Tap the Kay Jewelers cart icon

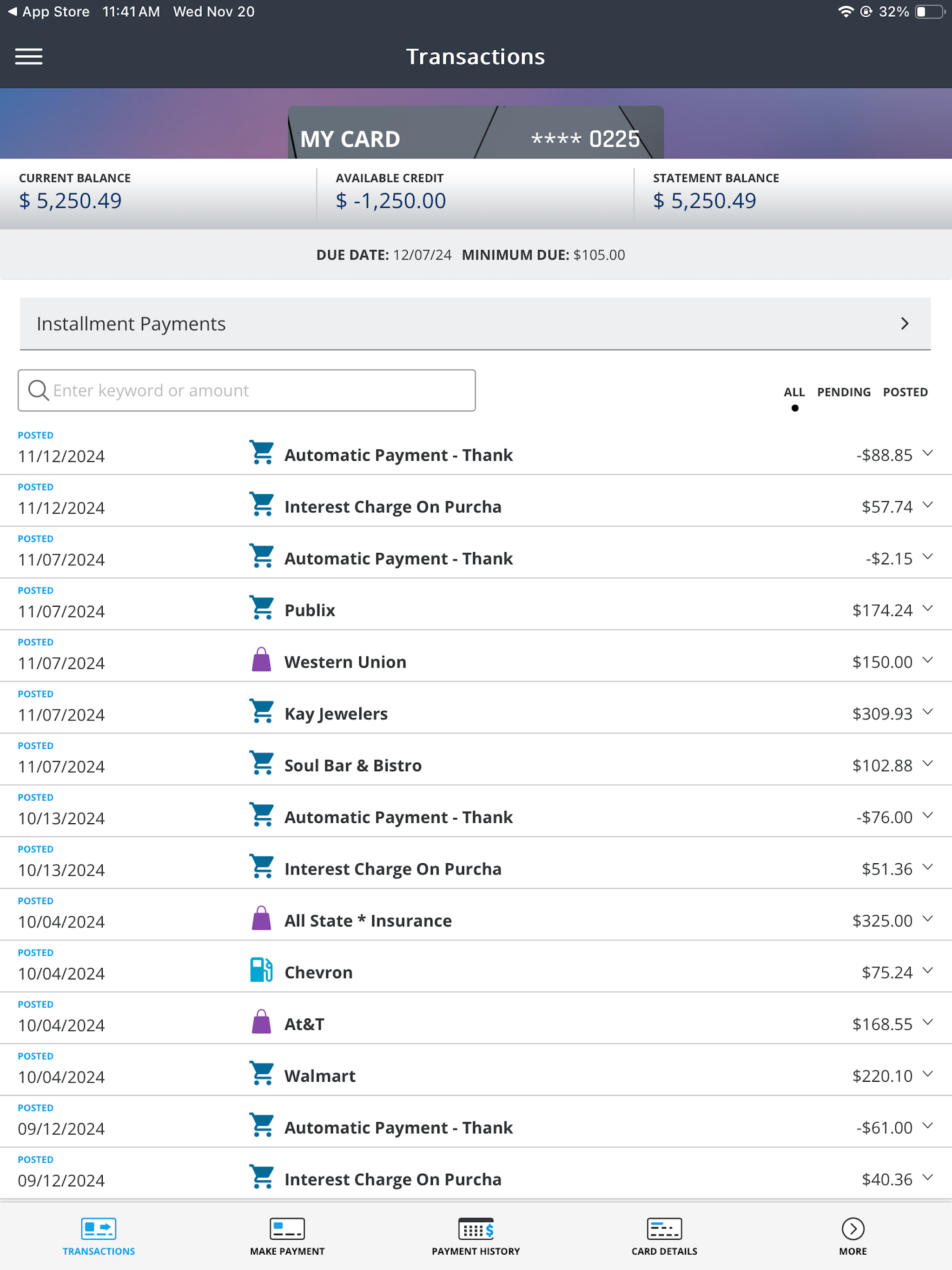pyautogui.click(x=262, y=711)
